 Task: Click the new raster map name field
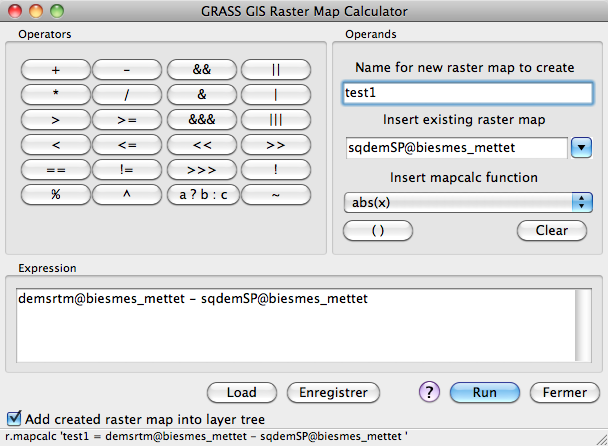coord(467,93)
